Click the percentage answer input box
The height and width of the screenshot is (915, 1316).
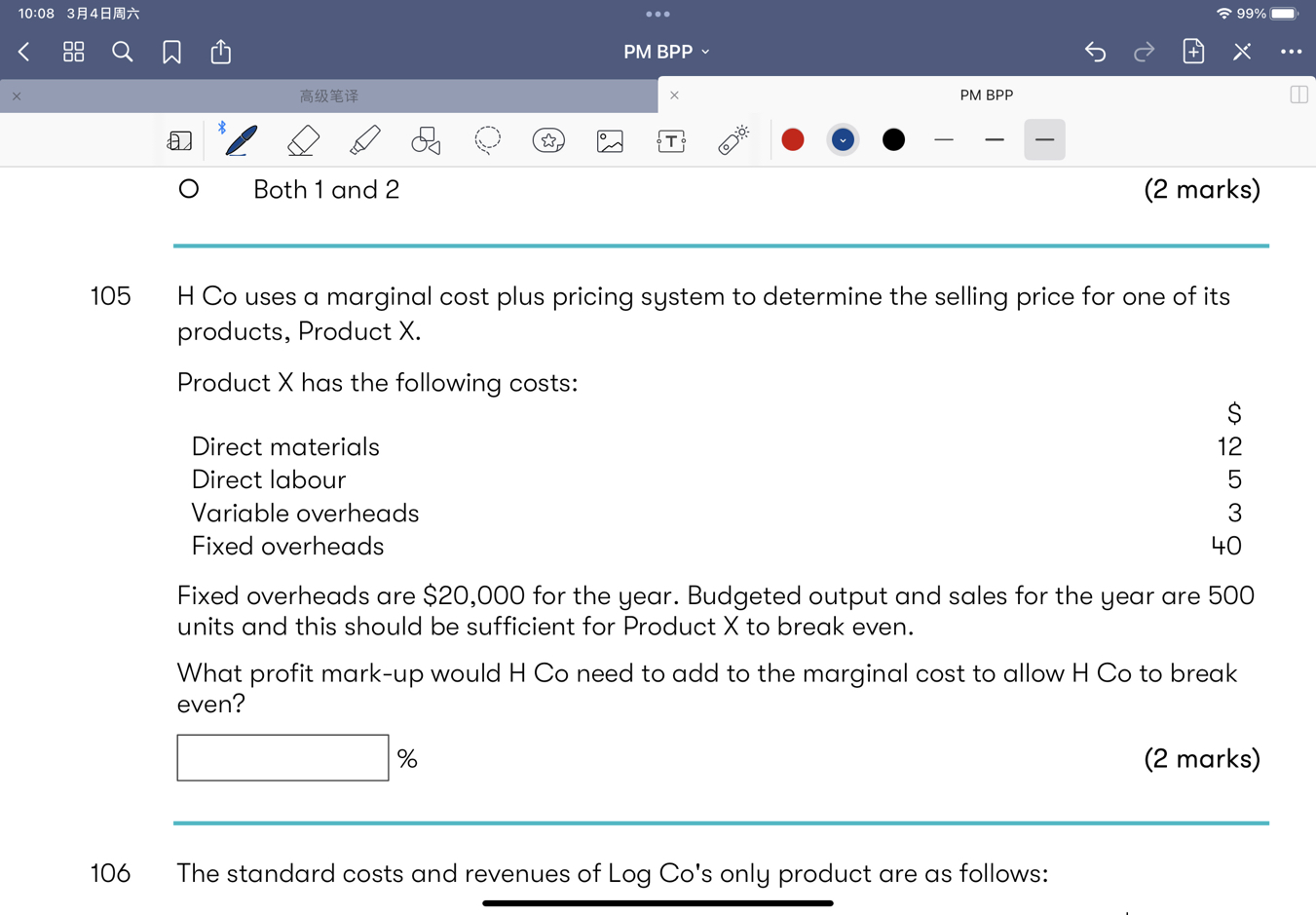[282, 757]
